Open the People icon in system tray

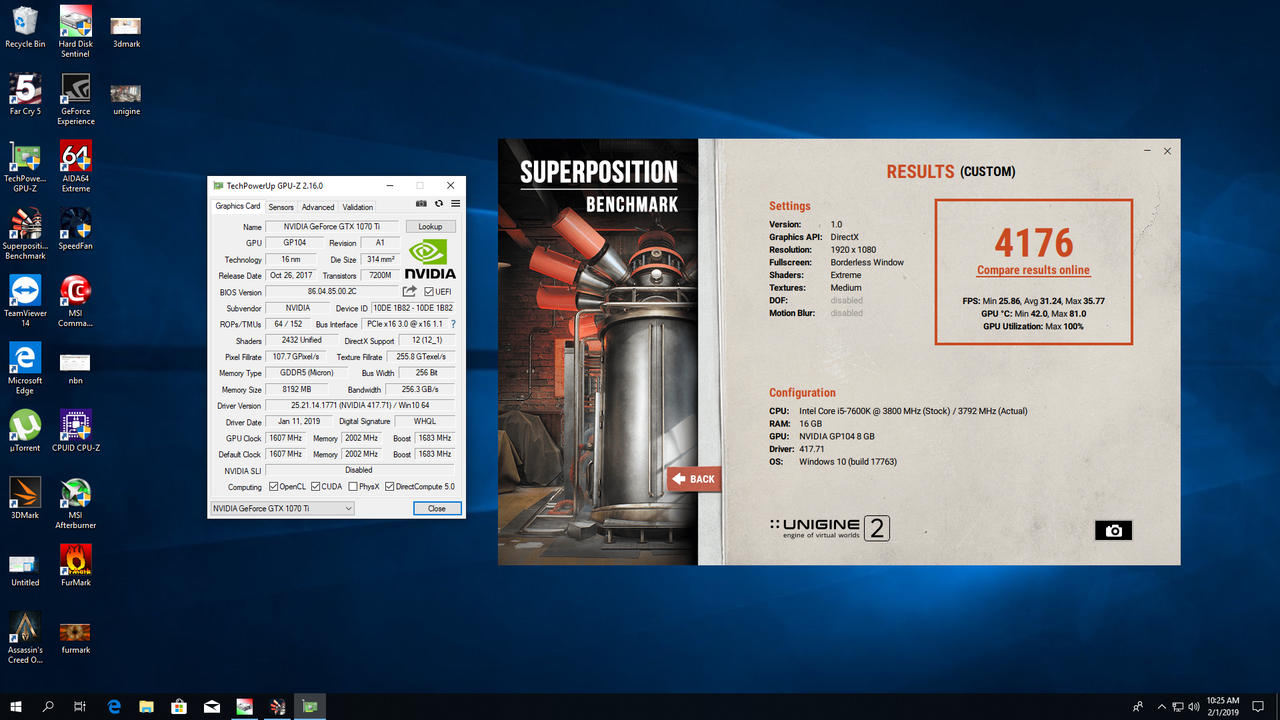point(1138,706)
